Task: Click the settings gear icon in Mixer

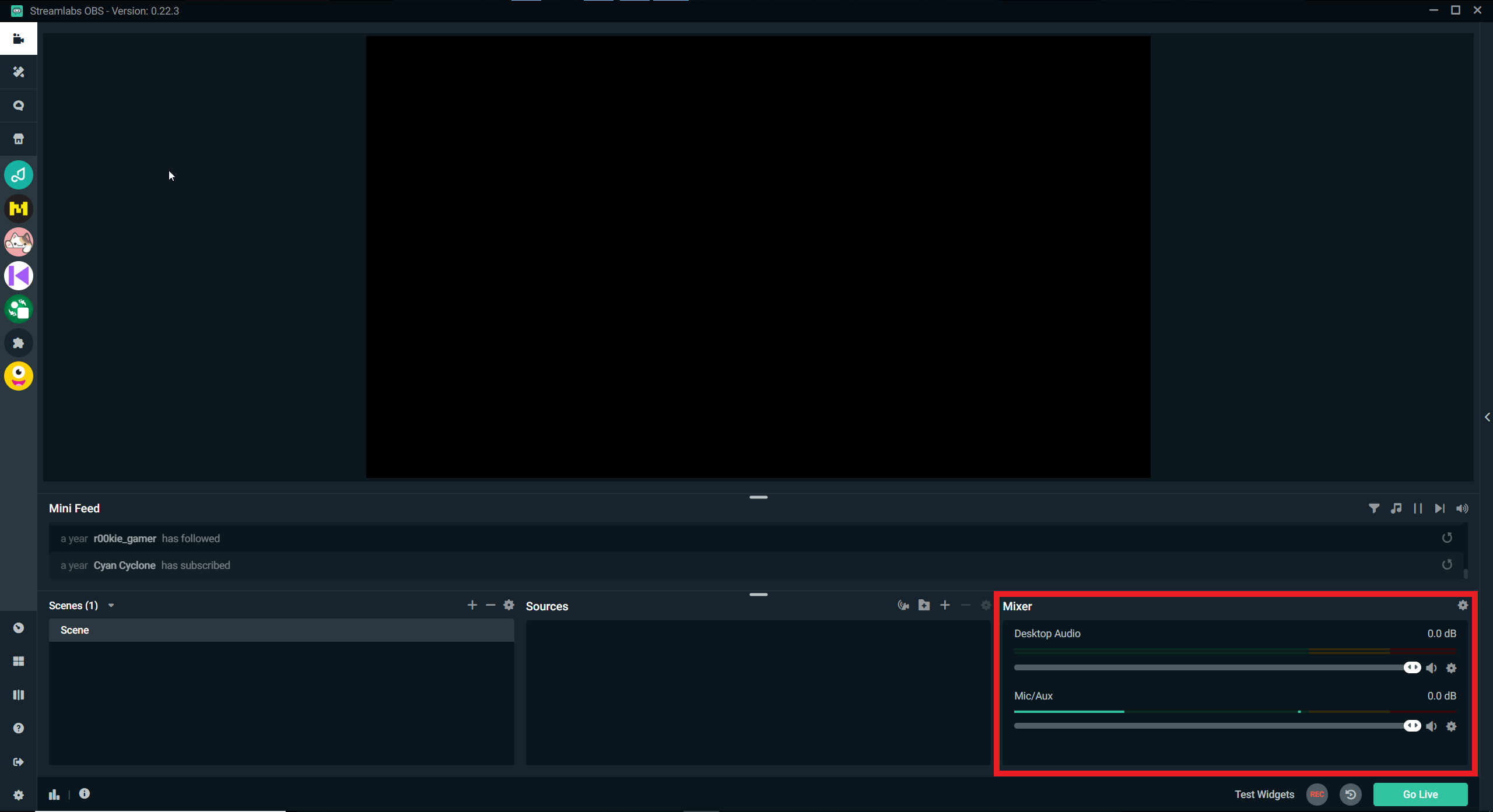Action: (x=1463, y=605)
